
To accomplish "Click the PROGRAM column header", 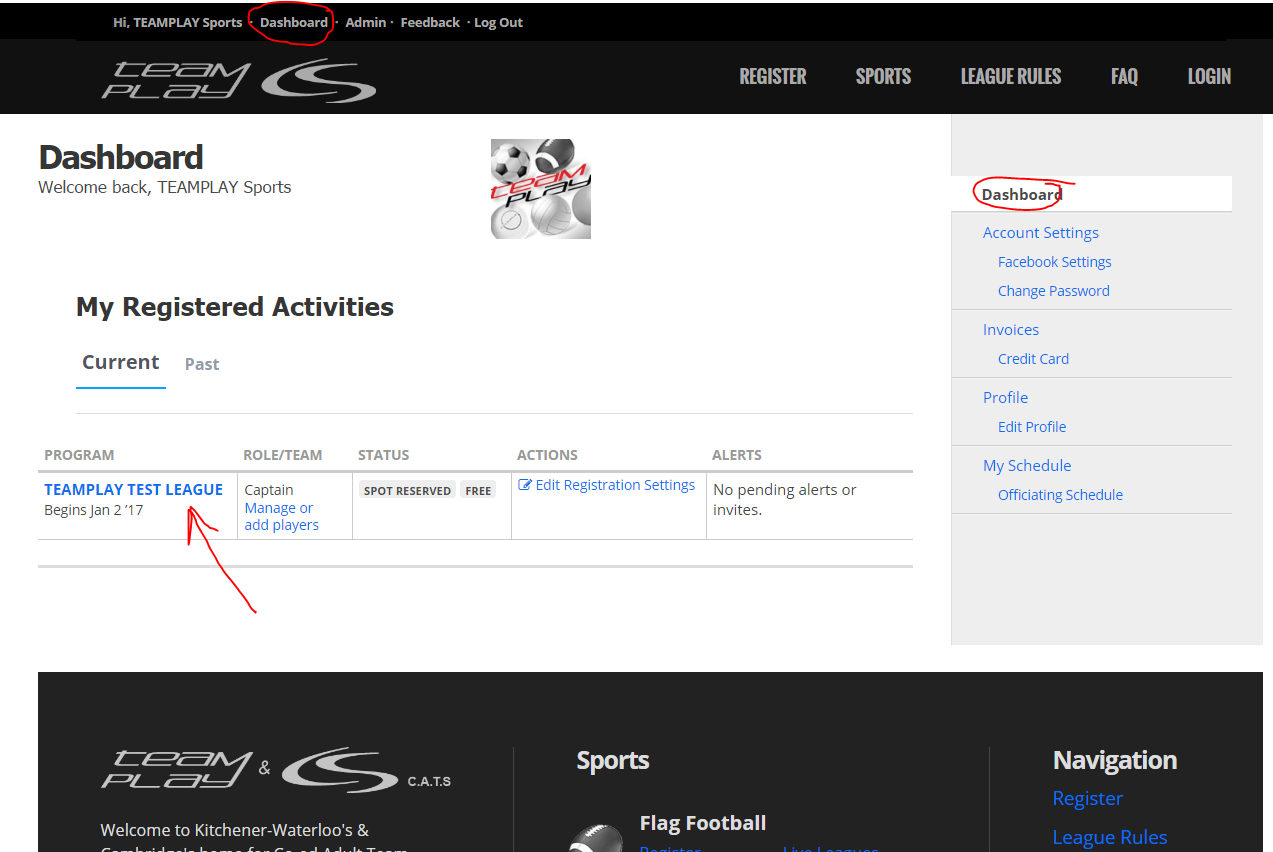I will tap(80, 455).
